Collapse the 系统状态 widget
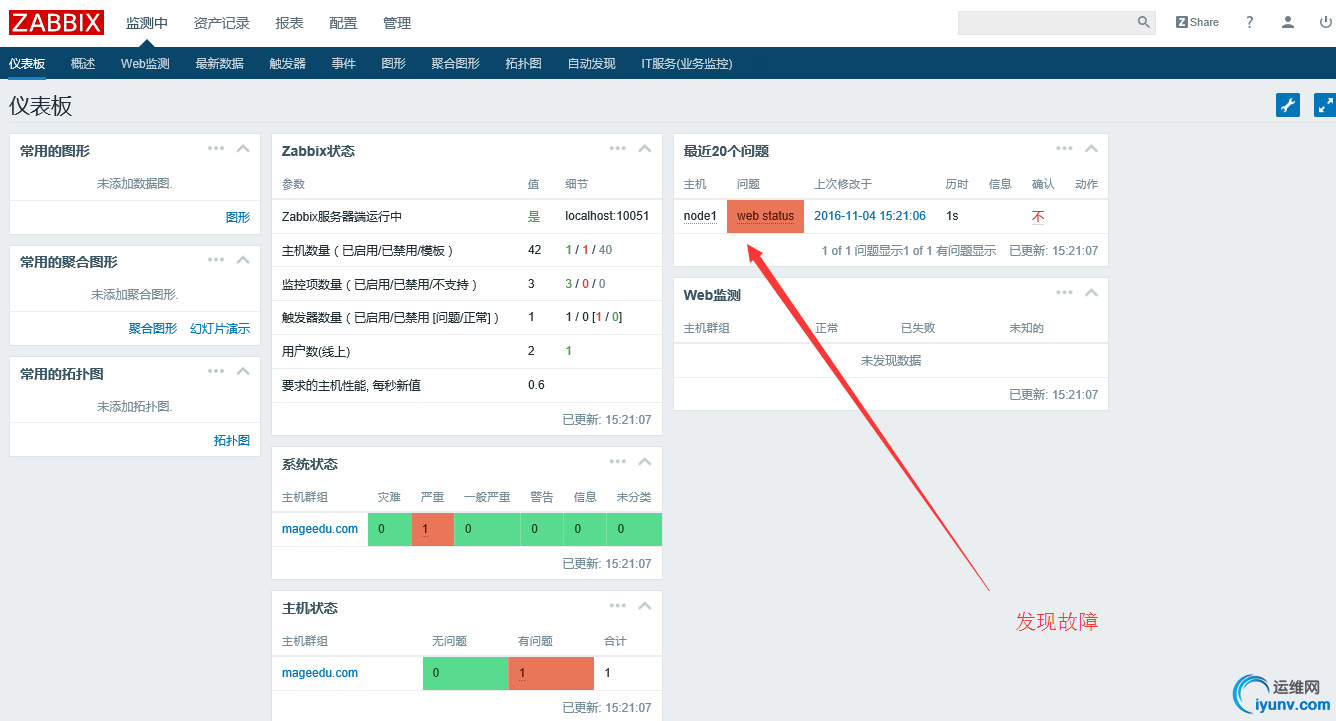The height and width of the screenshot is (721, 1336). pos(645,462)
